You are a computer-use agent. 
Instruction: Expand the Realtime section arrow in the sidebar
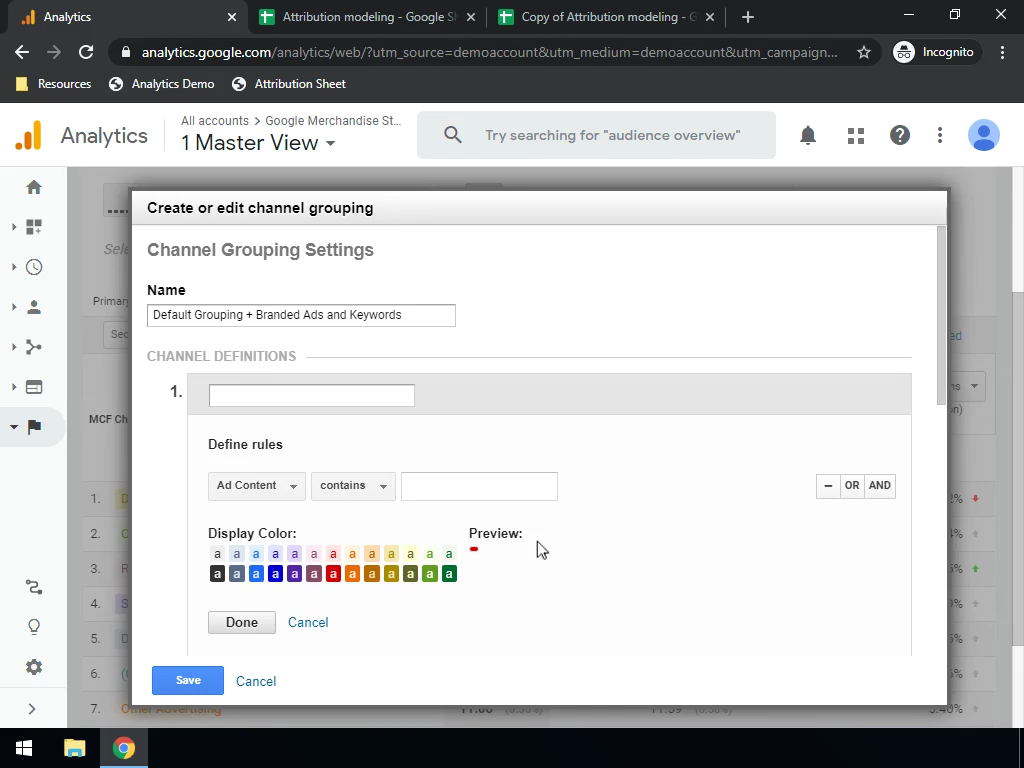[14, 267]
